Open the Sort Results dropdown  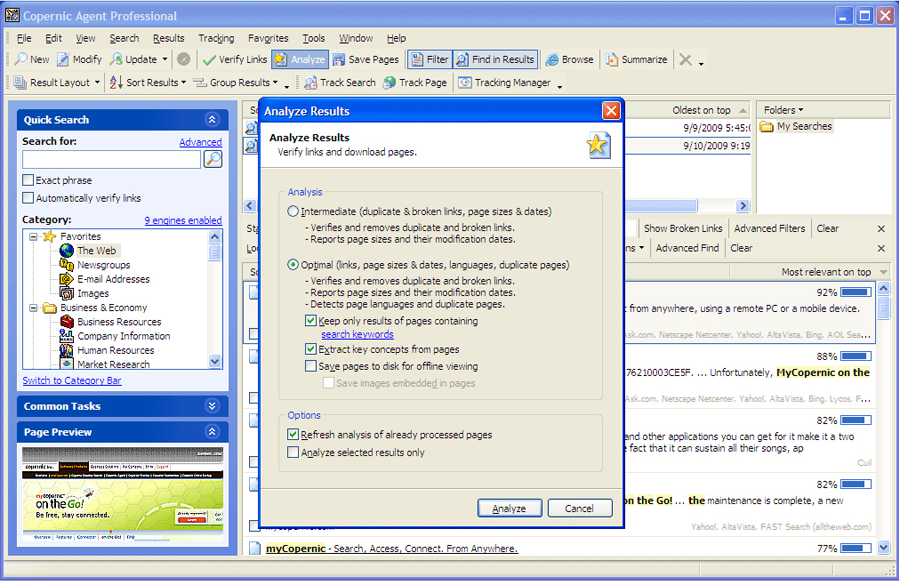pos(147,83)
